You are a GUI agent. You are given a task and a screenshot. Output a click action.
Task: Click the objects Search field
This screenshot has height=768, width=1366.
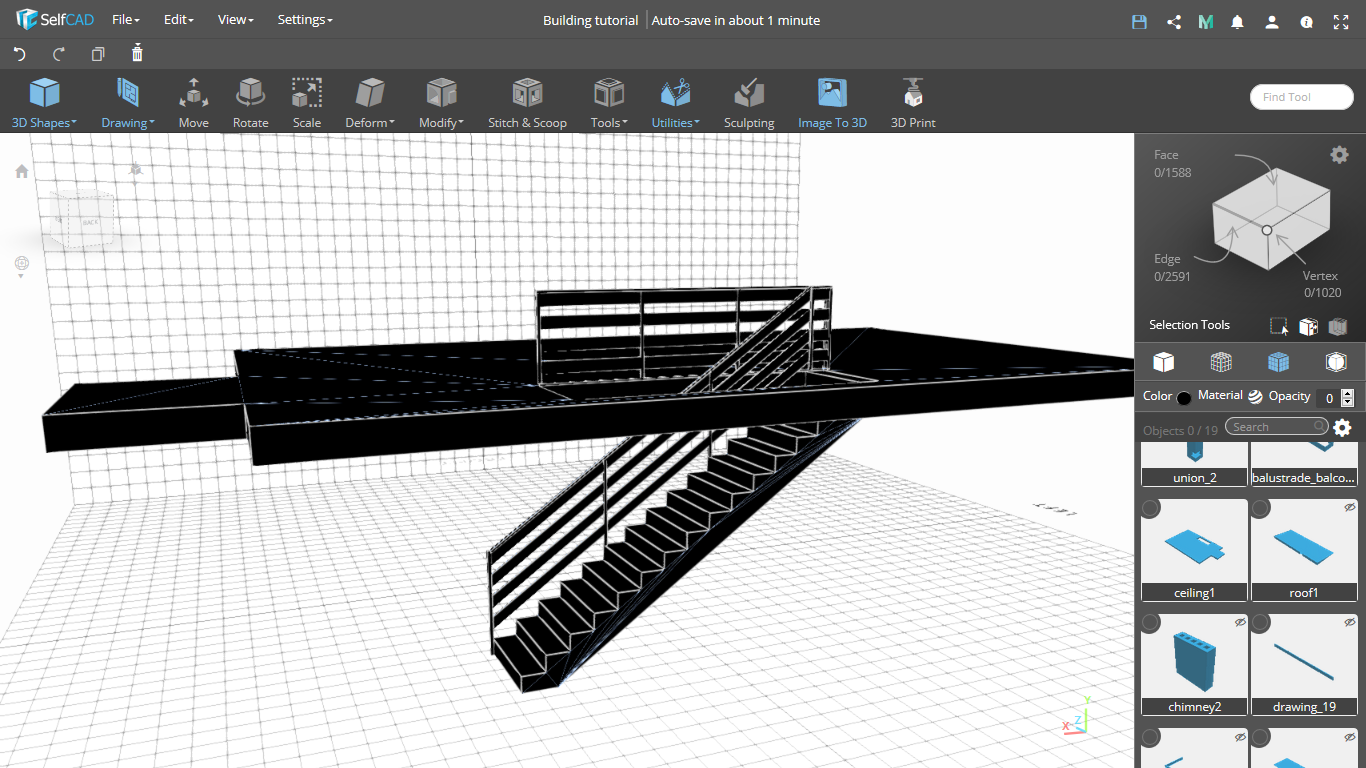point(1277,427)
